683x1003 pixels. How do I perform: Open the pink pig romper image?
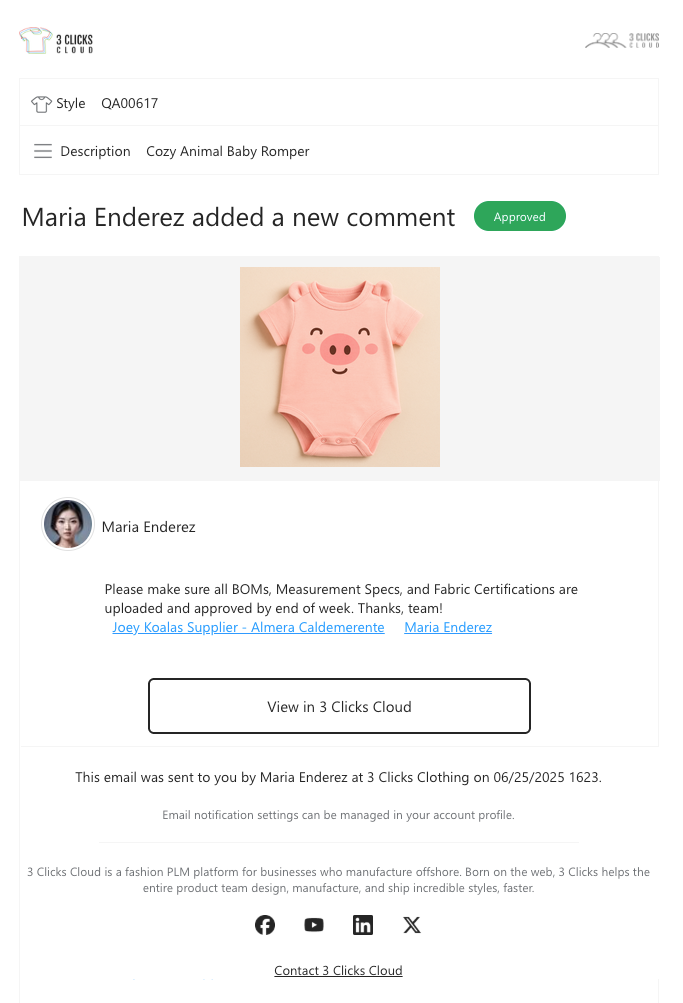click(340, 366)
